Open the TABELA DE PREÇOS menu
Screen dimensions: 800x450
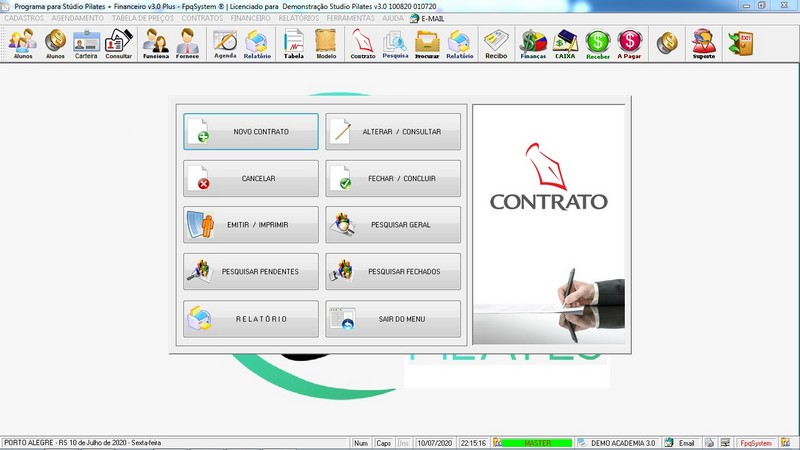point(143,18)
